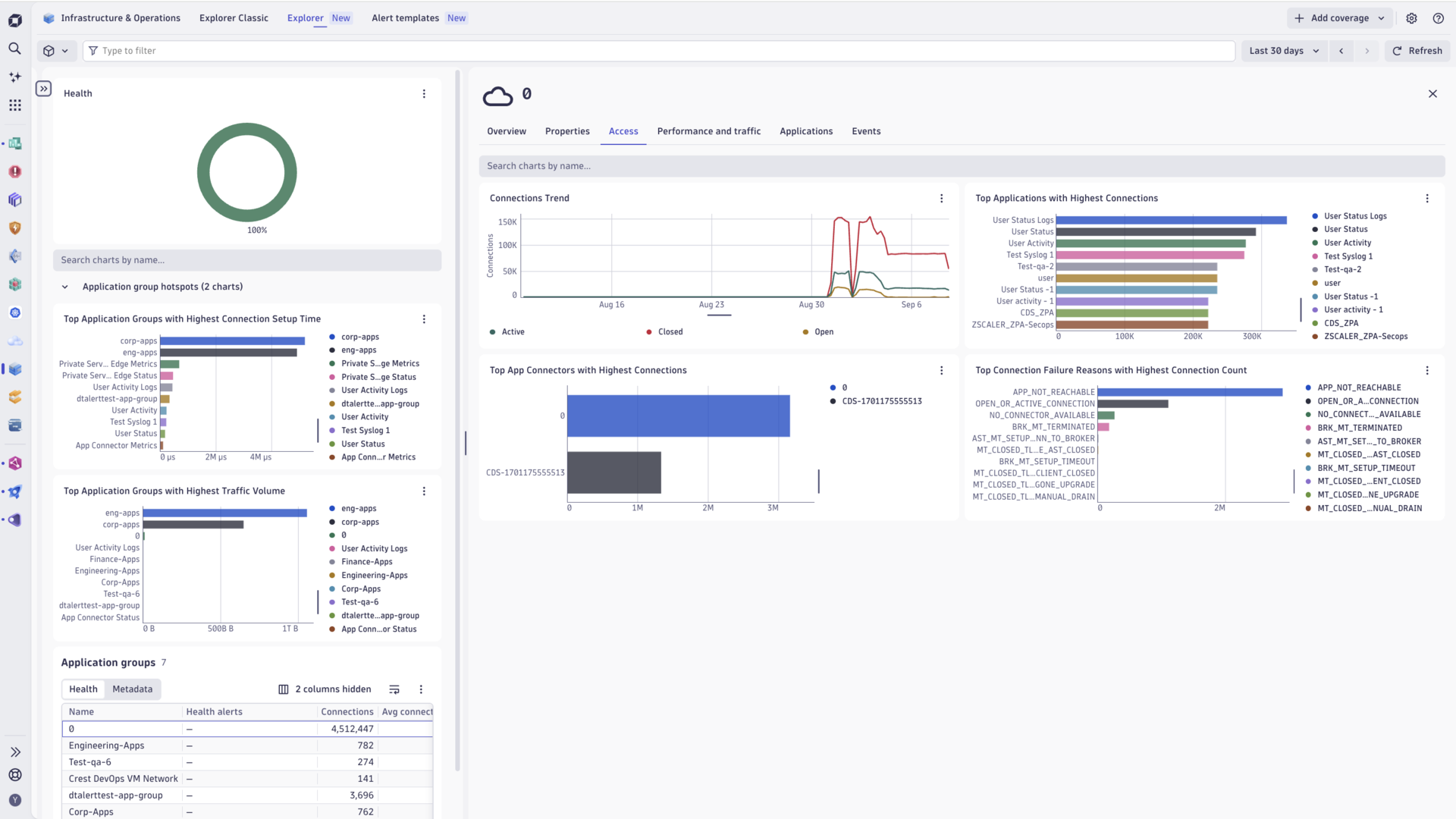Open Highest Traffic Volume chart options menu
1456x819 pixels.
point(424,491)
